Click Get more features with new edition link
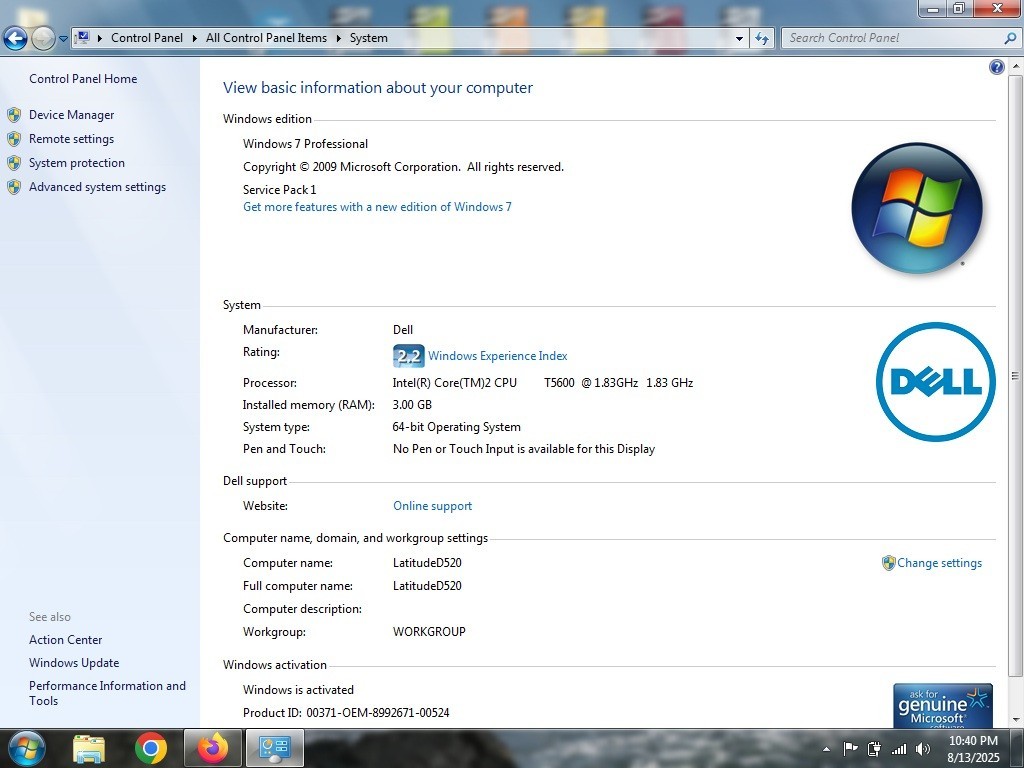Screen dimensions: 1024x768 click(377, 206)
